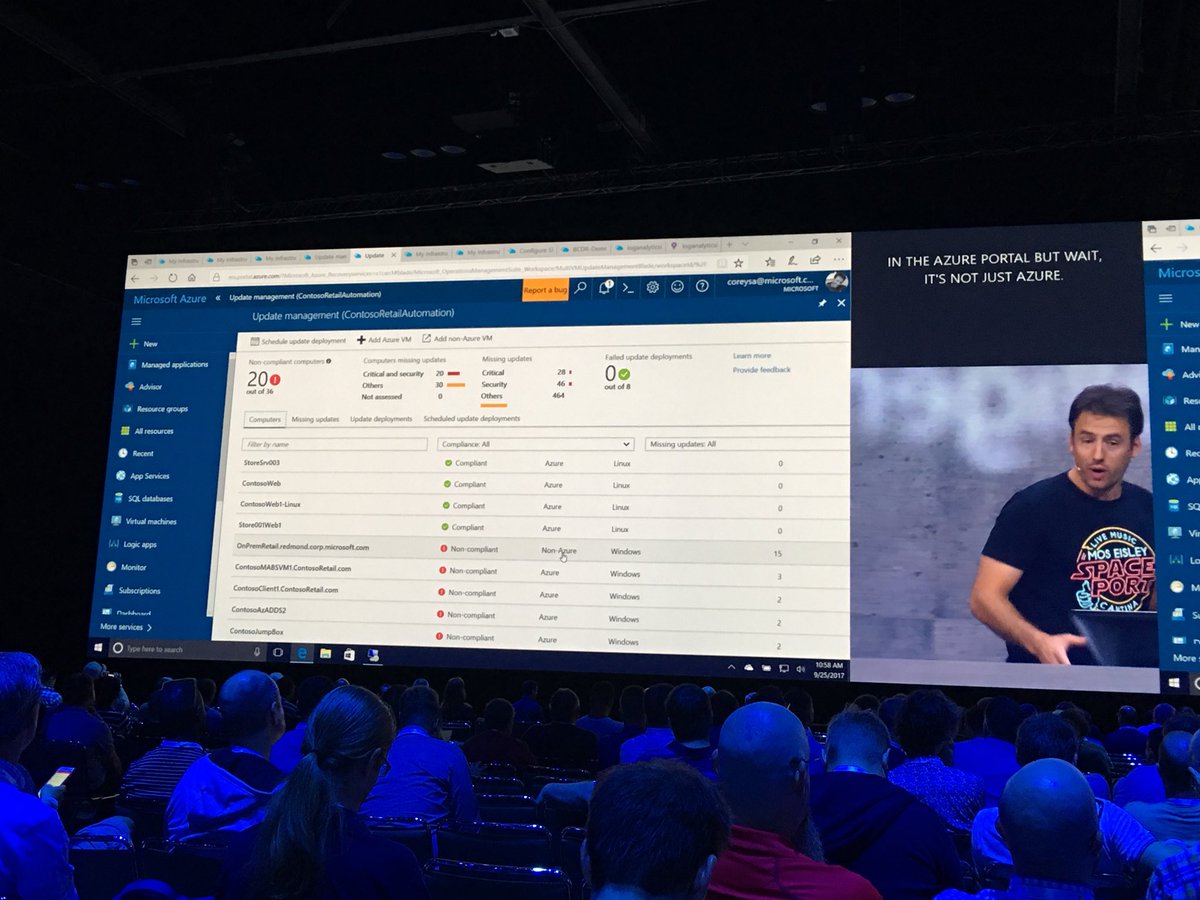1200x900 pixels.
Task: Open the Recent clock icon
Action: [122, 453]
